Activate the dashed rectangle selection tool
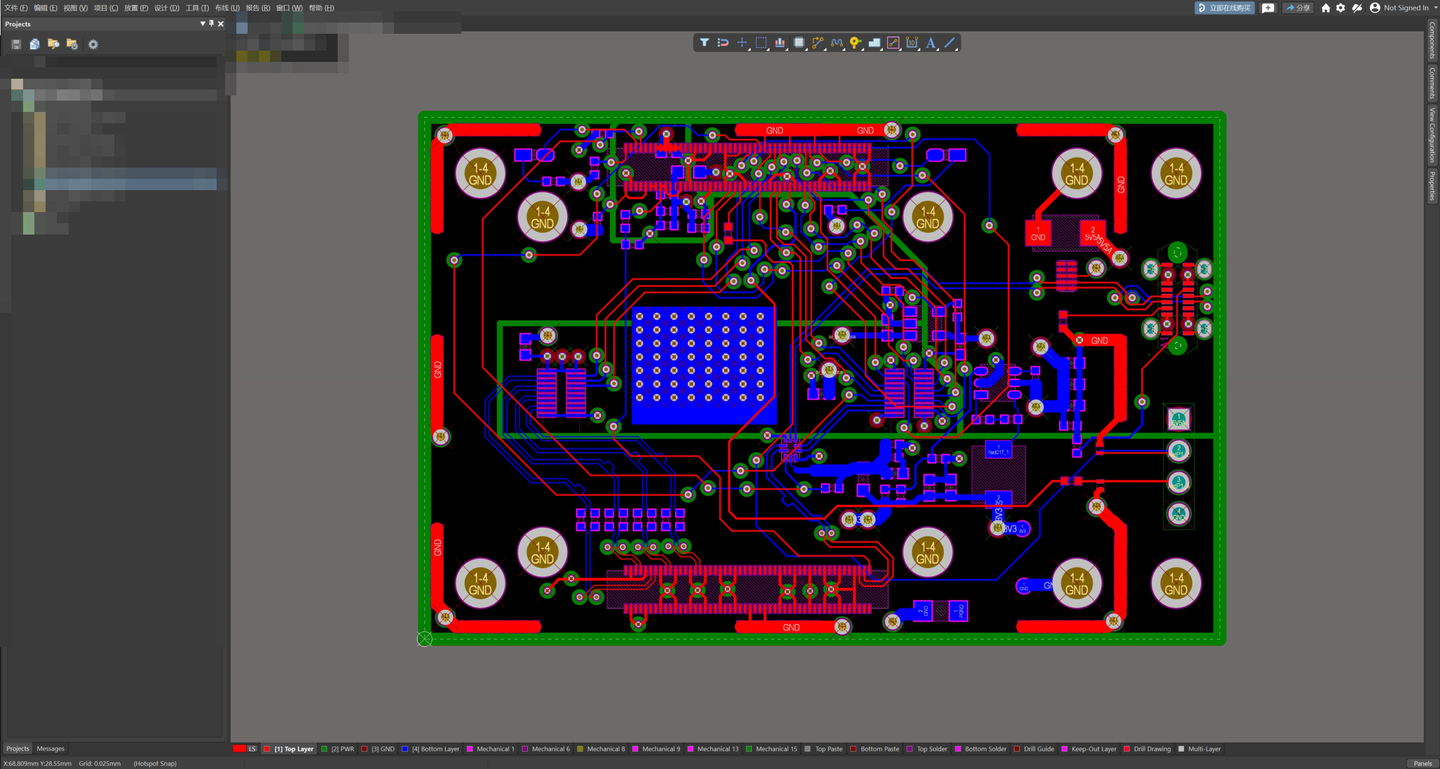Screen dimensions: 1440x769 [x=761, y=43]
